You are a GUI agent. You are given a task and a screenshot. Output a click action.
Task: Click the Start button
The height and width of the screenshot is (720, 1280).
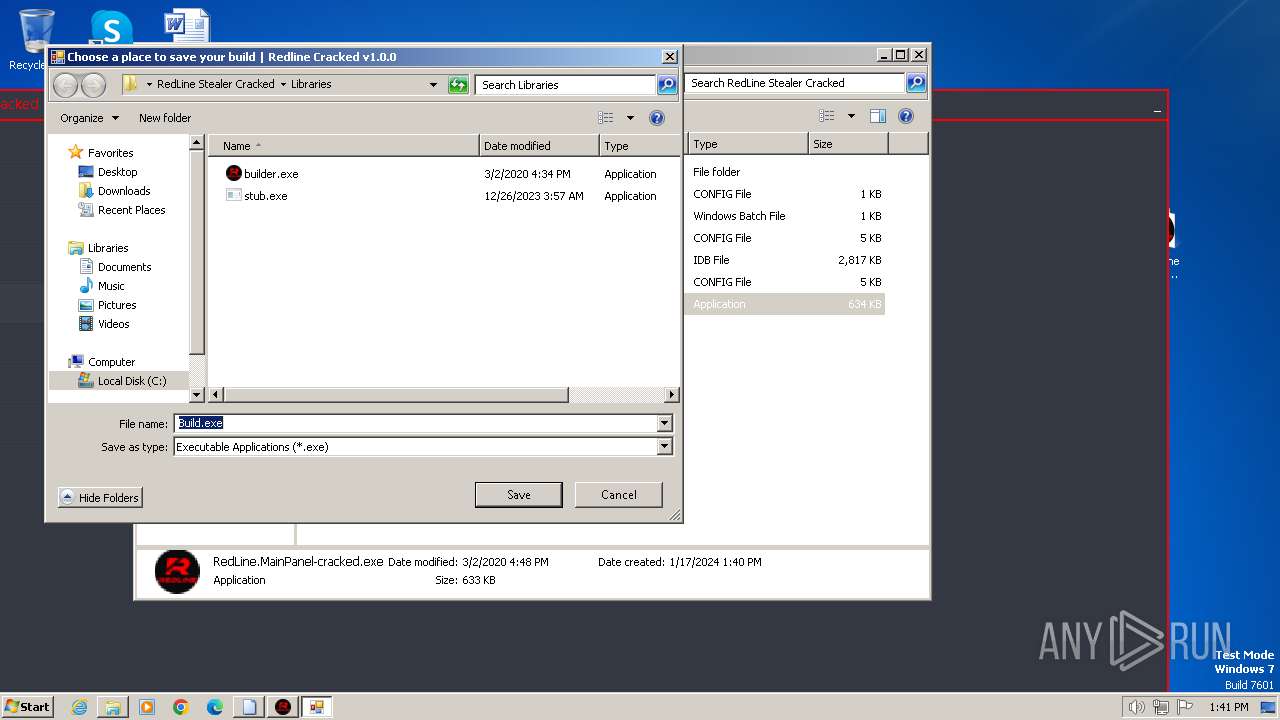tap(27, 706)
